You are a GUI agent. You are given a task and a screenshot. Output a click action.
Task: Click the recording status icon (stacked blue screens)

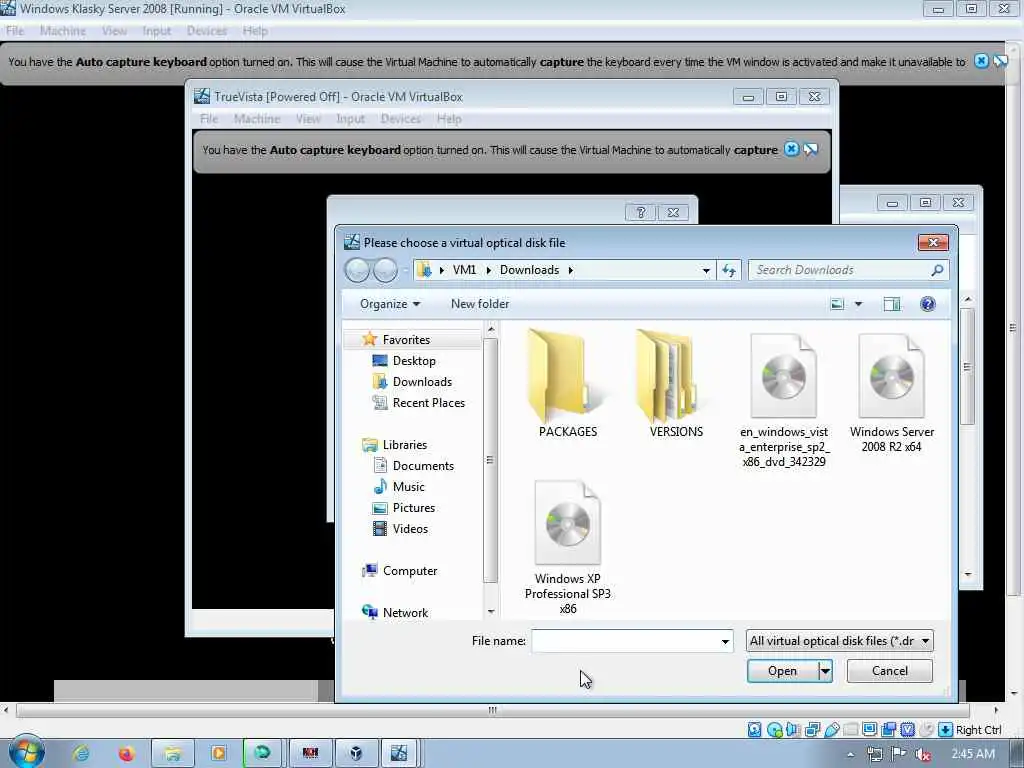[888, 729]
